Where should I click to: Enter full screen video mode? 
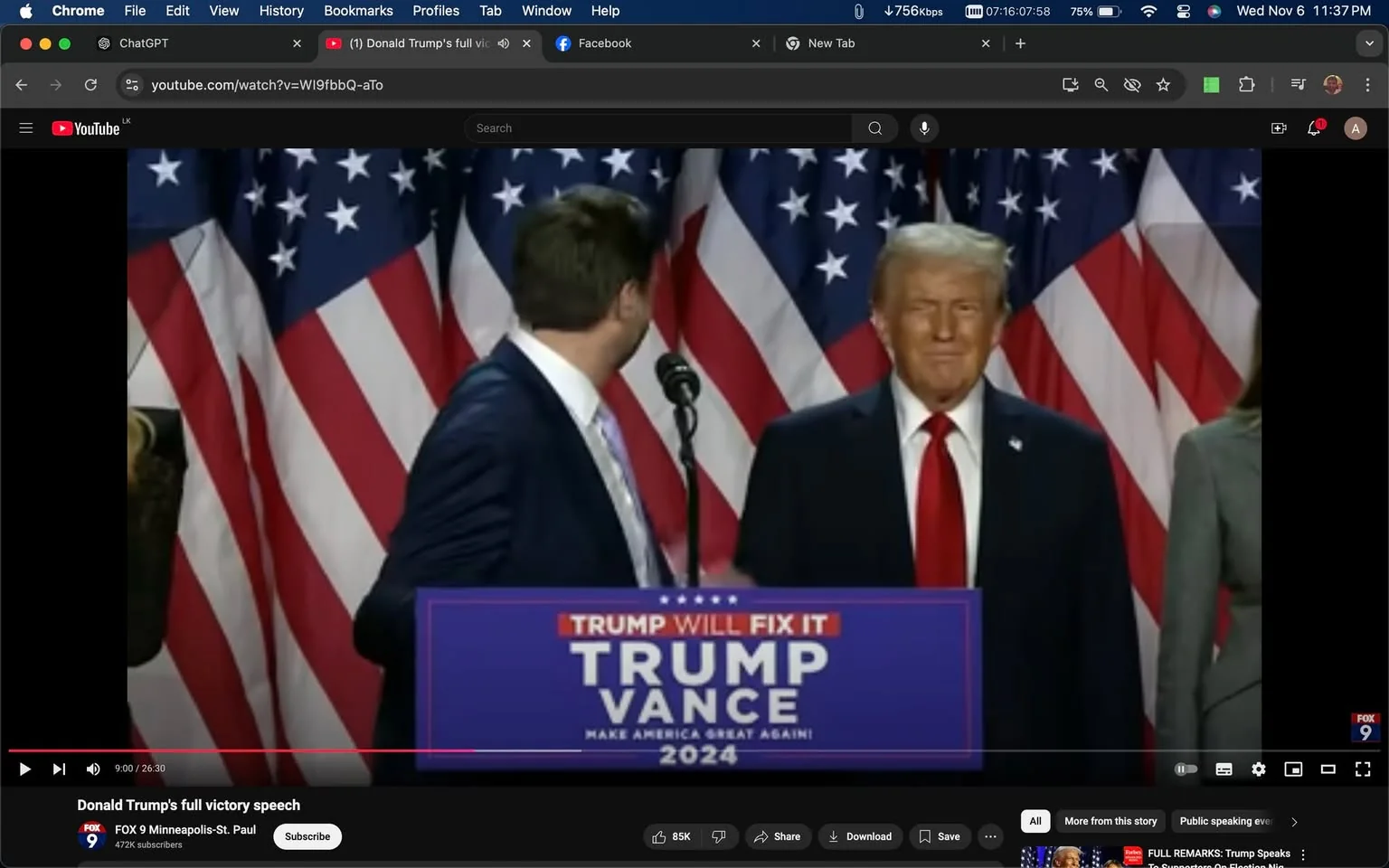[x=1363, y=769]
